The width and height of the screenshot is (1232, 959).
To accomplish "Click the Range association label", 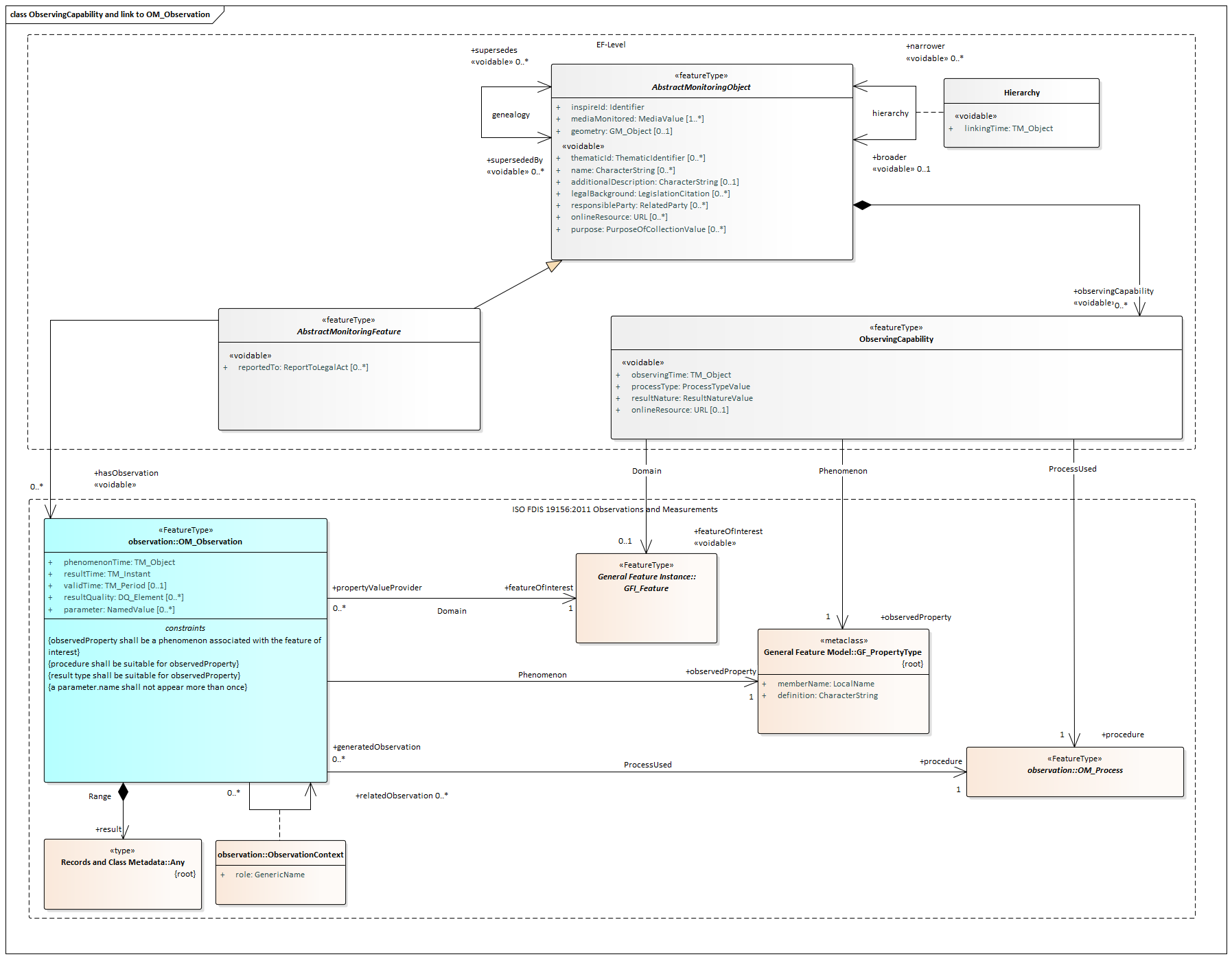I will tap(100, 796).
